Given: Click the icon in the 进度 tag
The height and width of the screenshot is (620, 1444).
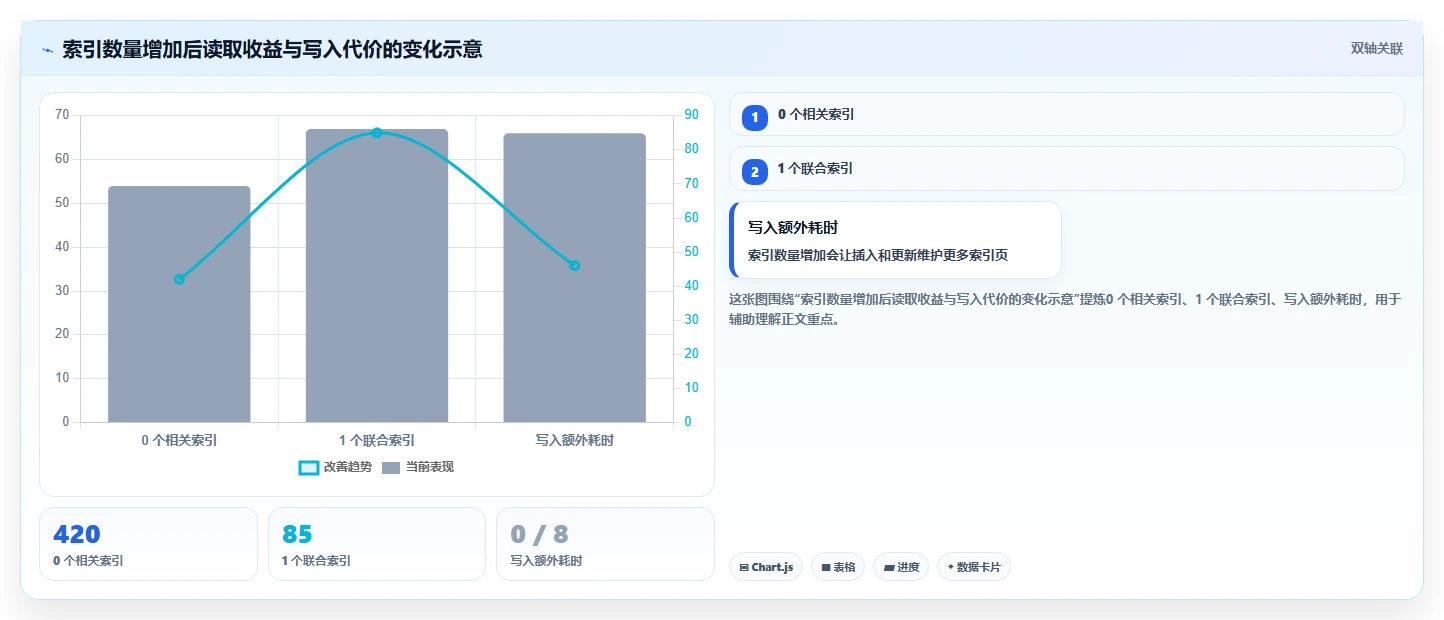Looking at the screenshot, I should click(889, 568).
